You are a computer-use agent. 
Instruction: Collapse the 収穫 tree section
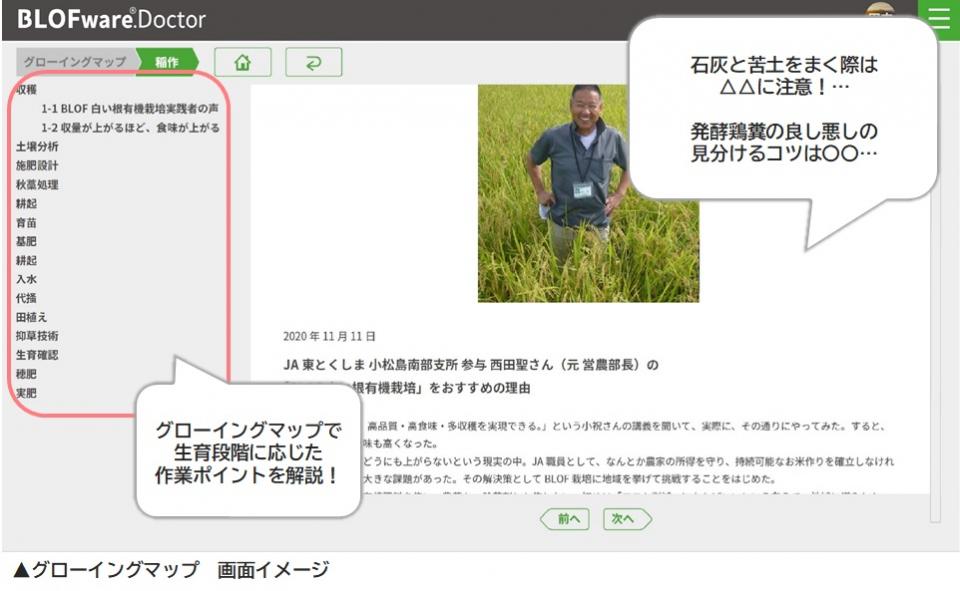click(x=27, y=90)
